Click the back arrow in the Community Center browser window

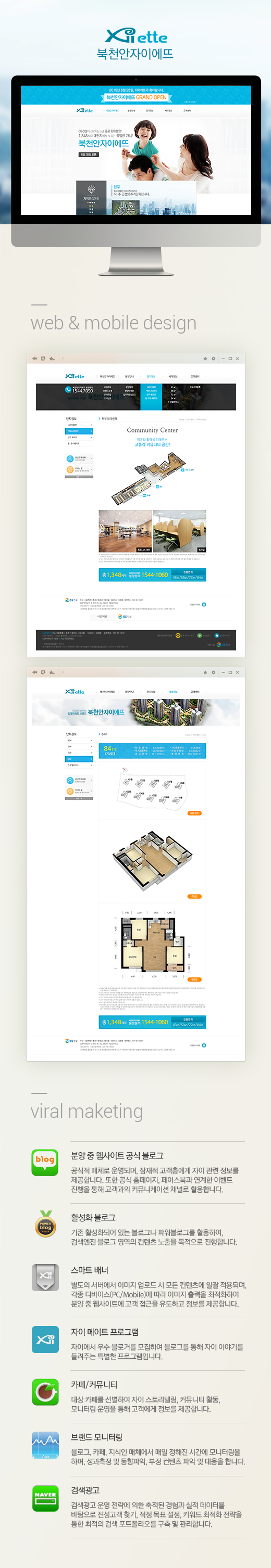pos(35,359)
